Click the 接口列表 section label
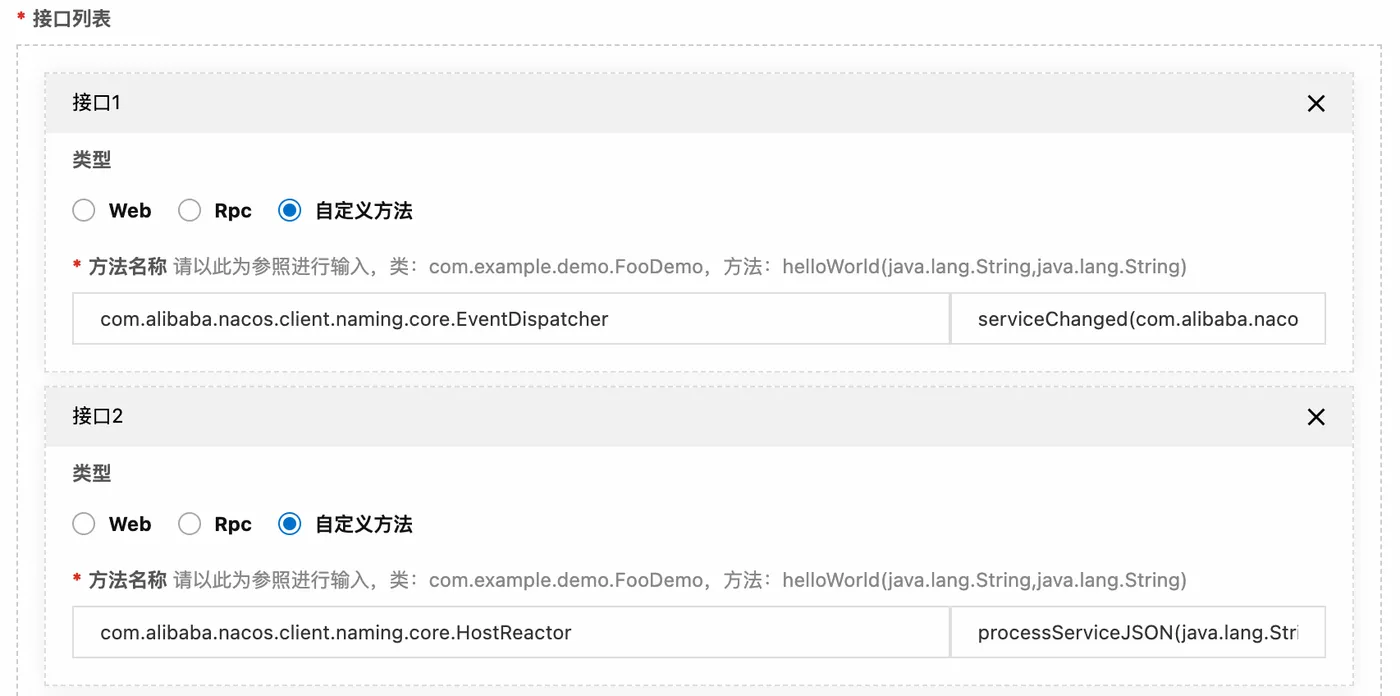 [x=71, y=18]
